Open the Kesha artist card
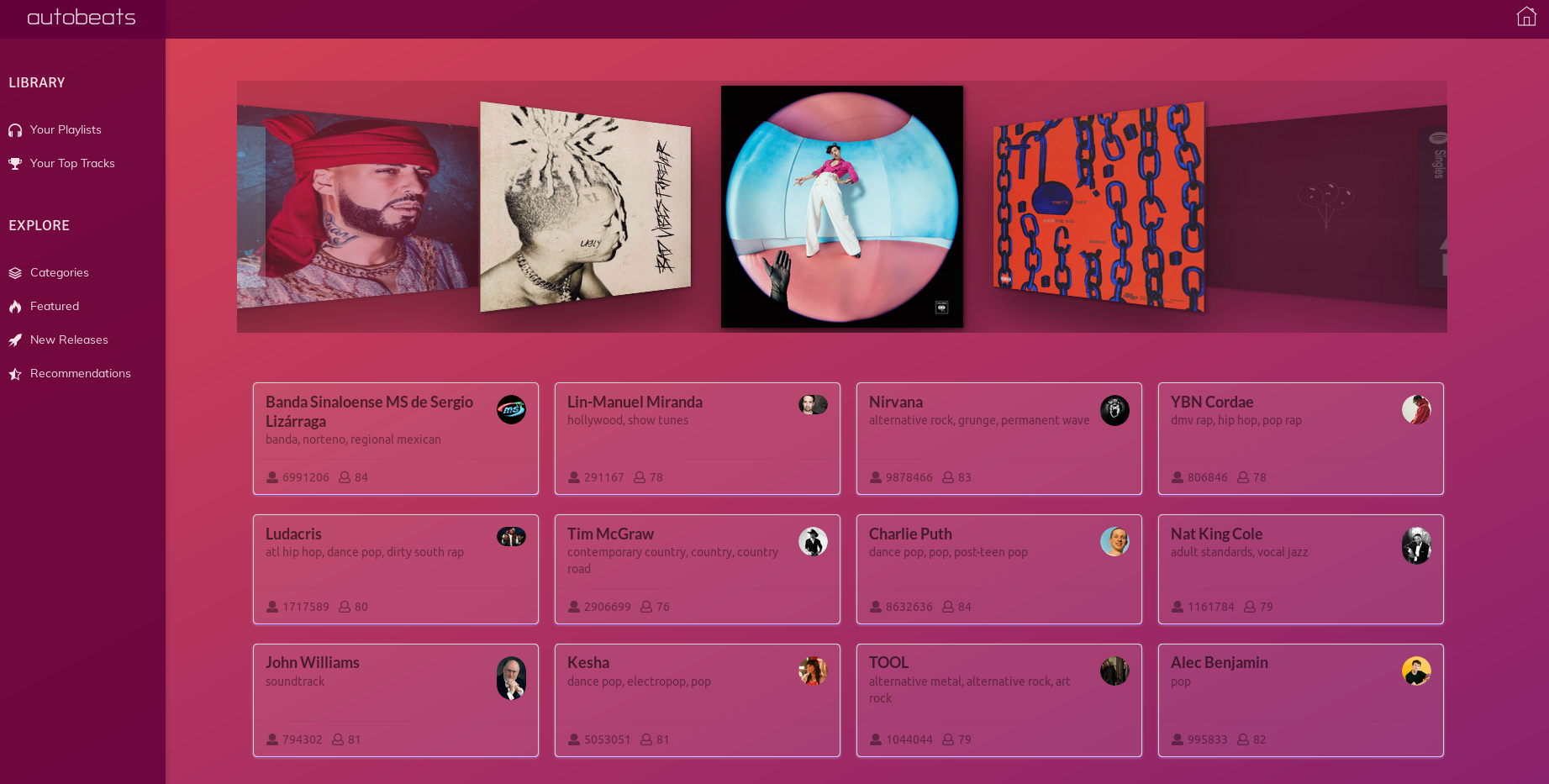The height and width of the screenshot is (784, 1549). coord(698,701)
